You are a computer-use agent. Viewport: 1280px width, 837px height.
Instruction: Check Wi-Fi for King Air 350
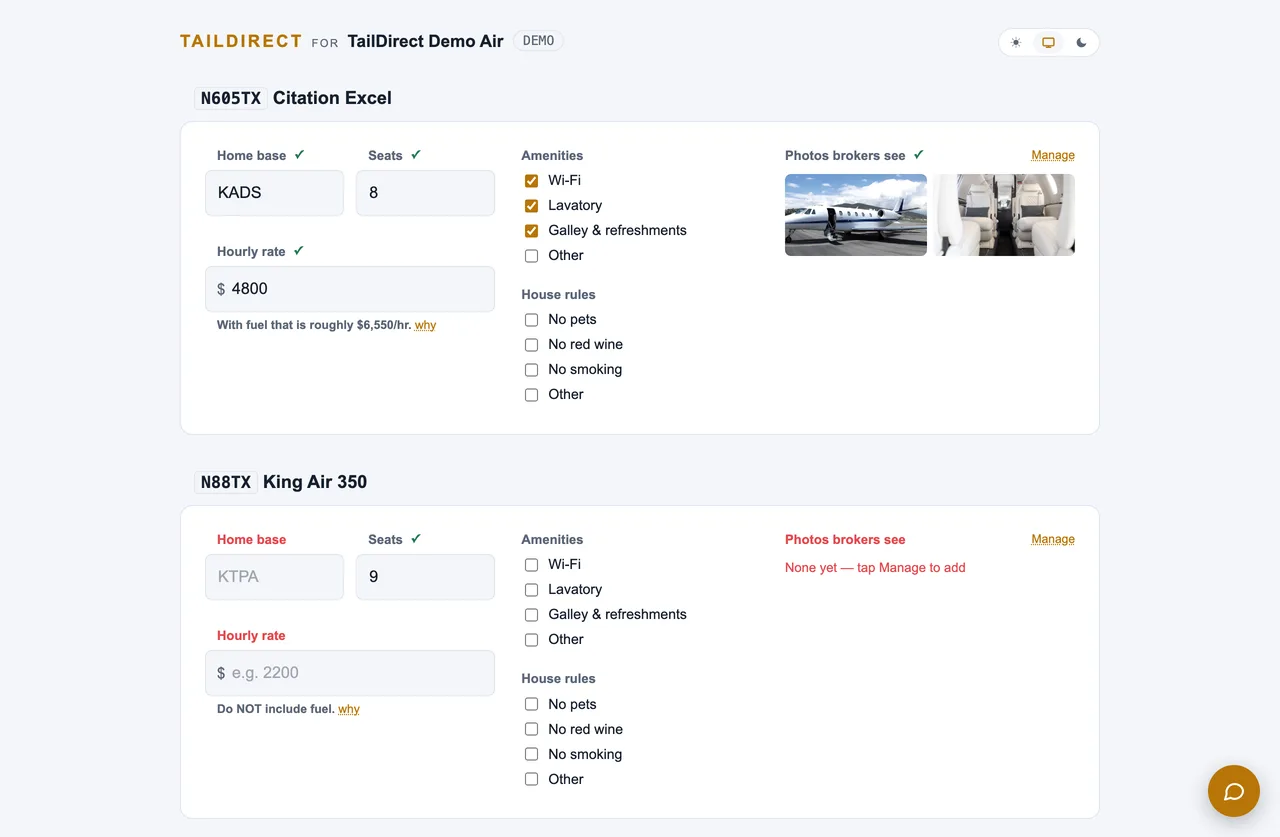coord(532,565)
